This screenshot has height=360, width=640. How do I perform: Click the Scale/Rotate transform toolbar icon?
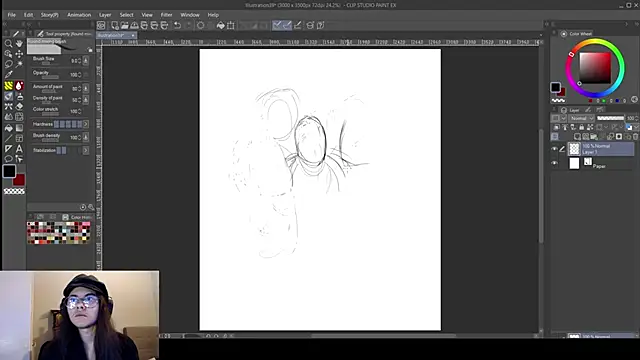[x=231, y=25]
